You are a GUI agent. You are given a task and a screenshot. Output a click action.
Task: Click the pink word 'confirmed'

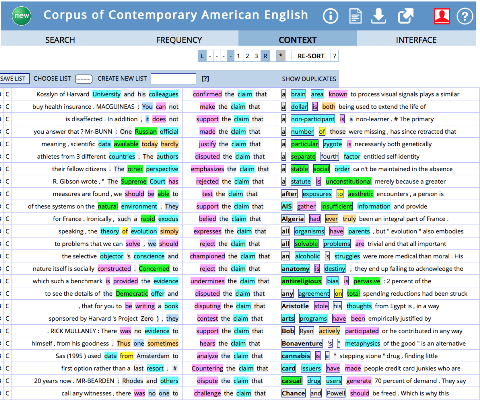point(207,94)
